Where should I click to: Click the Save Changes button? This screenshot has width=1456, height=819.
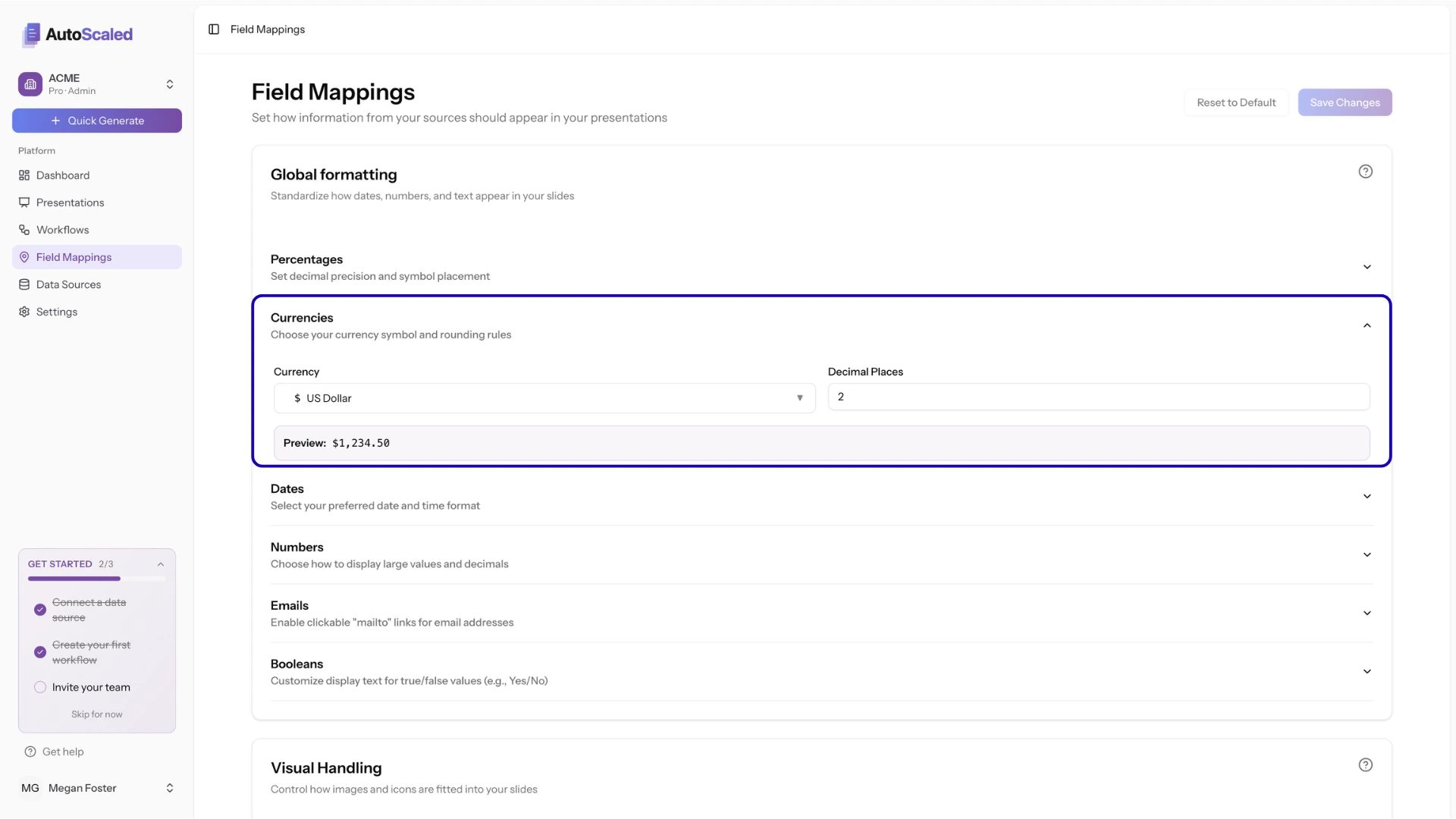(1345, 102)
